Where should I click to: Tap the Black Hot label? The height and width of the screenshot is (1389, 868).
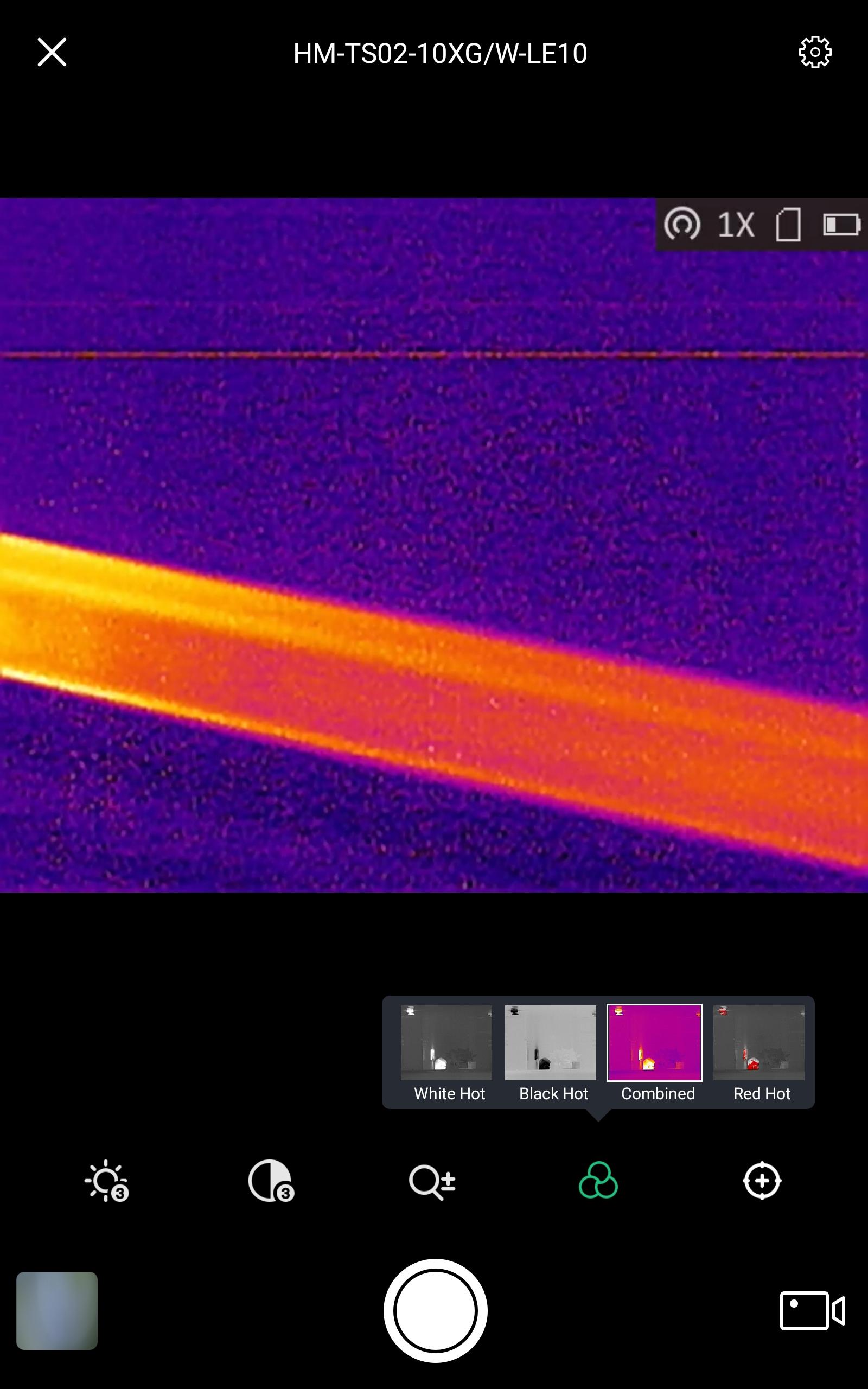553,1093
